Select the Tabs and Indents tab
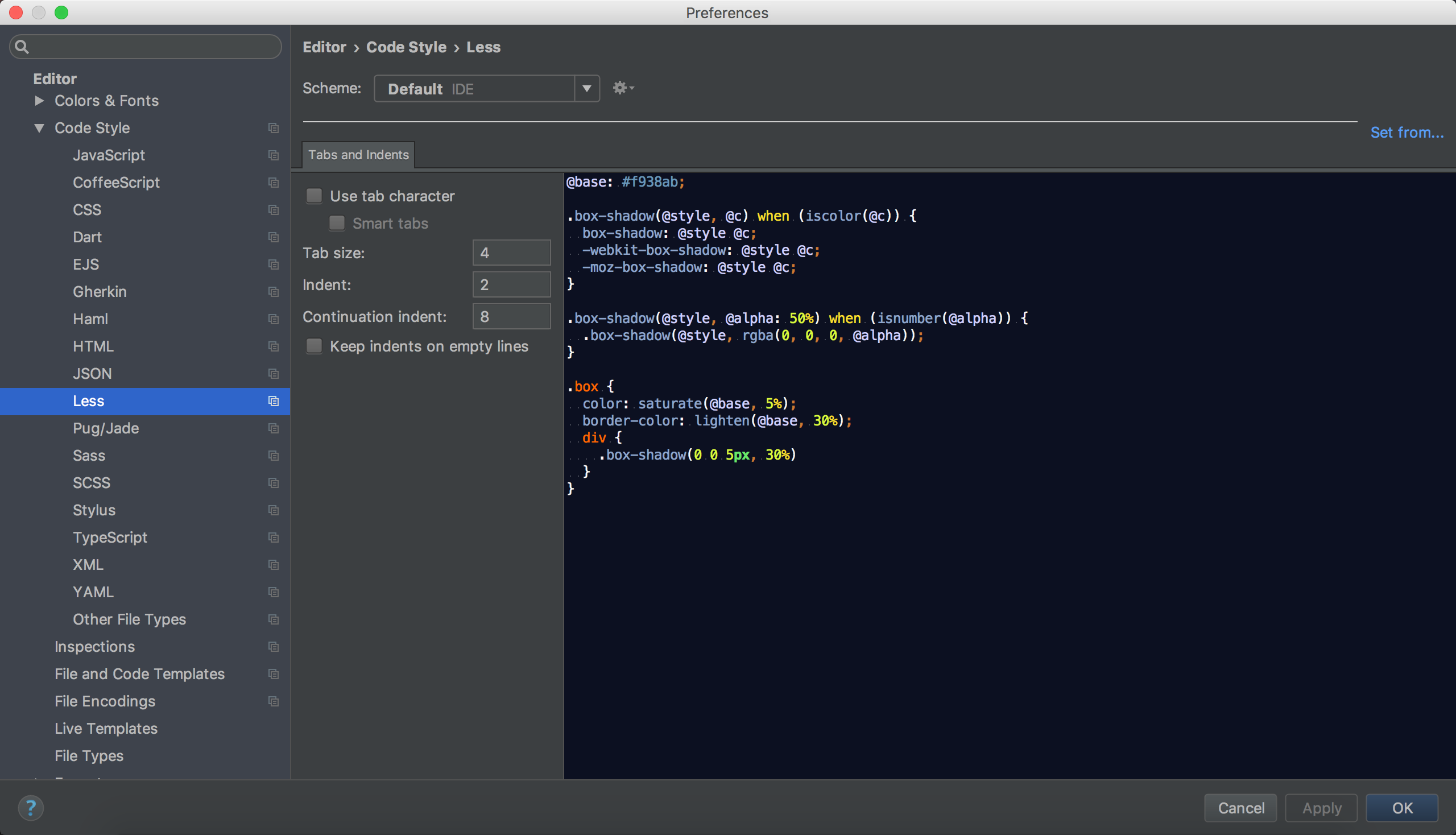The image size is (1456, 835). [x=358, y=155]
